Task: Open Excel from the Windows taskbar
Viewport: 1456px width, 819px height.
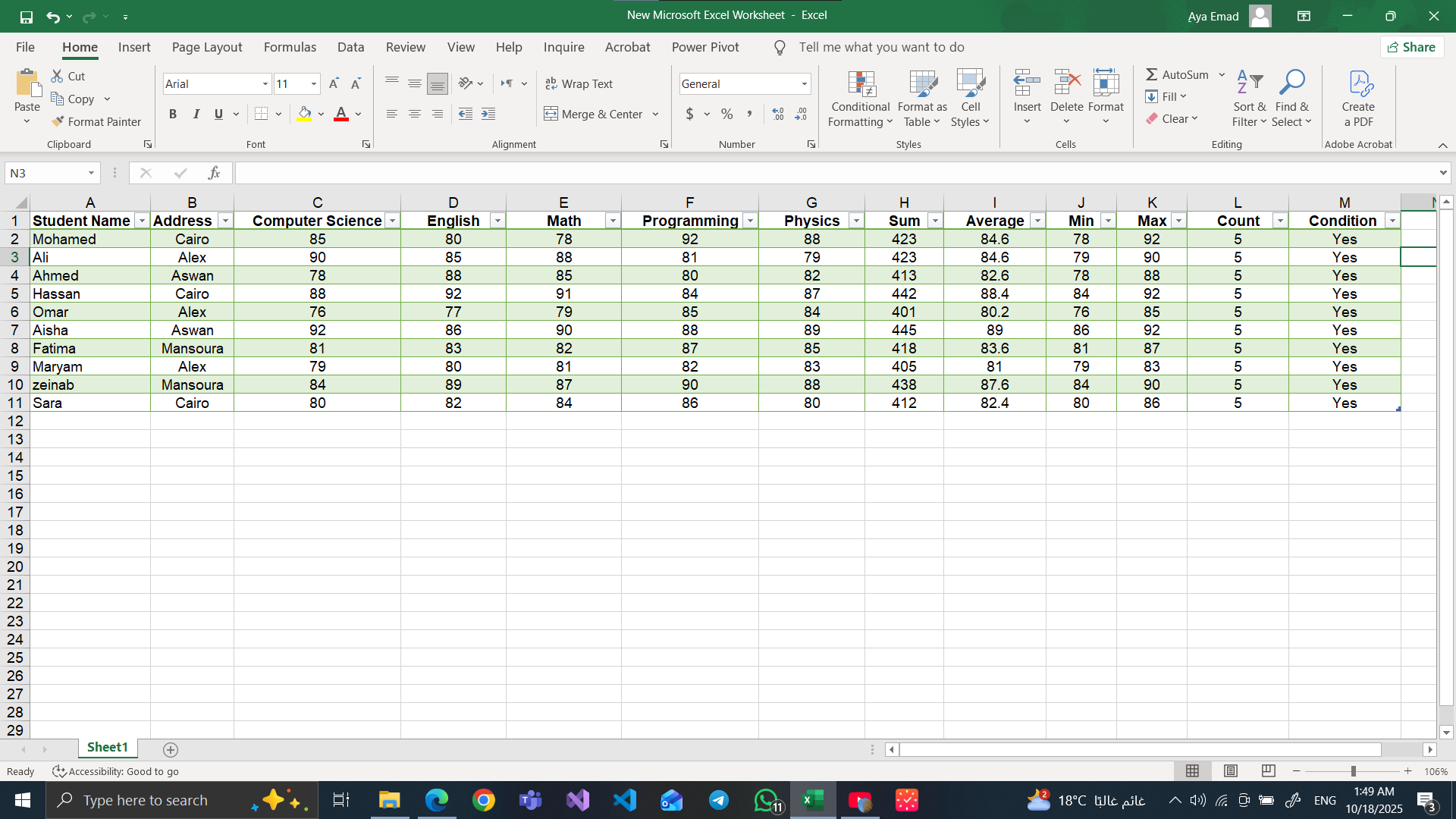Action: click(813, 800)
